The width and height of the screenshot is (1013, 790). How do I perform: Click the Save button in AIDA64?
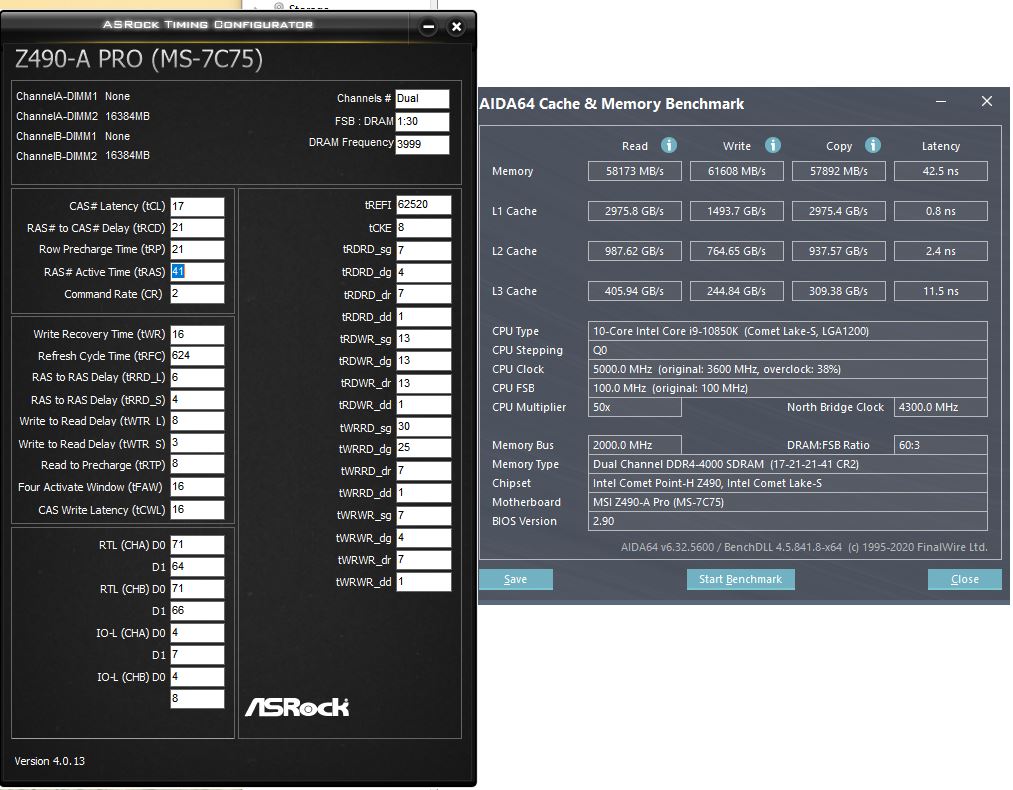click(x=516, y=579)
